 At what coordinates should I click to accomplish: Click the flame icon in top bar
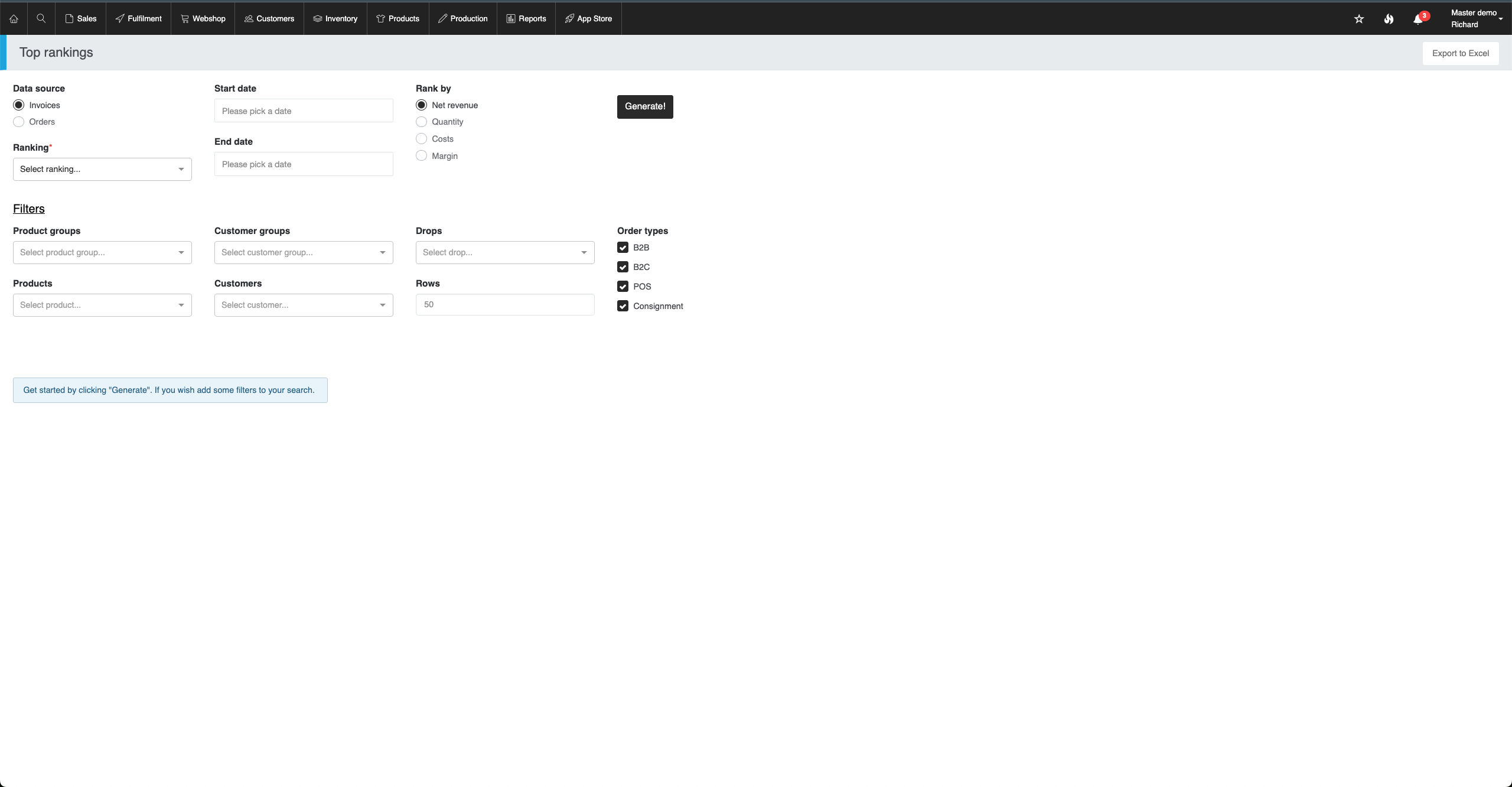click(1389, 19)
